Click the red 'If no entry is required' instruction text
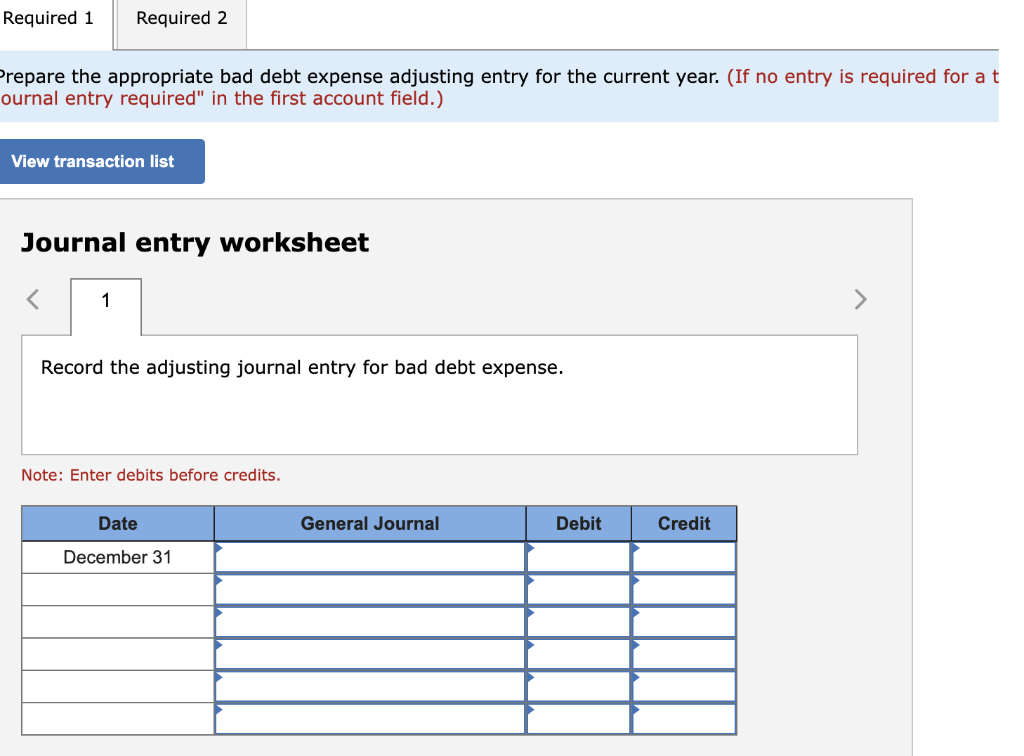 [500, 87]
